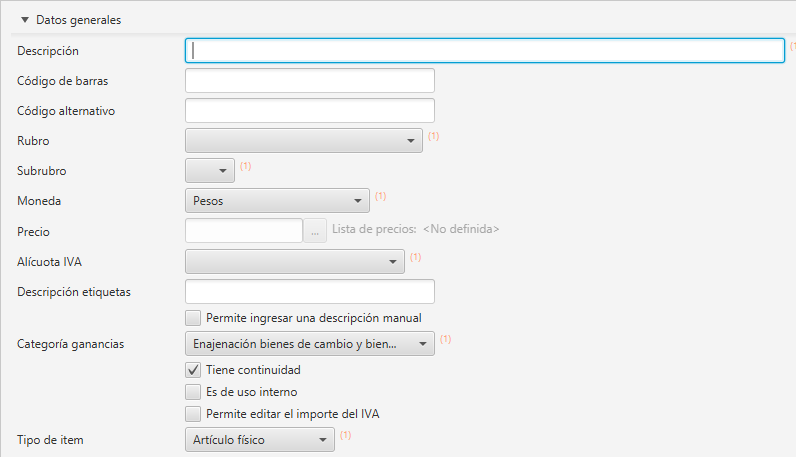Collapse the Datos generales section
Screen dimensions: 796x457
[24, 20]
